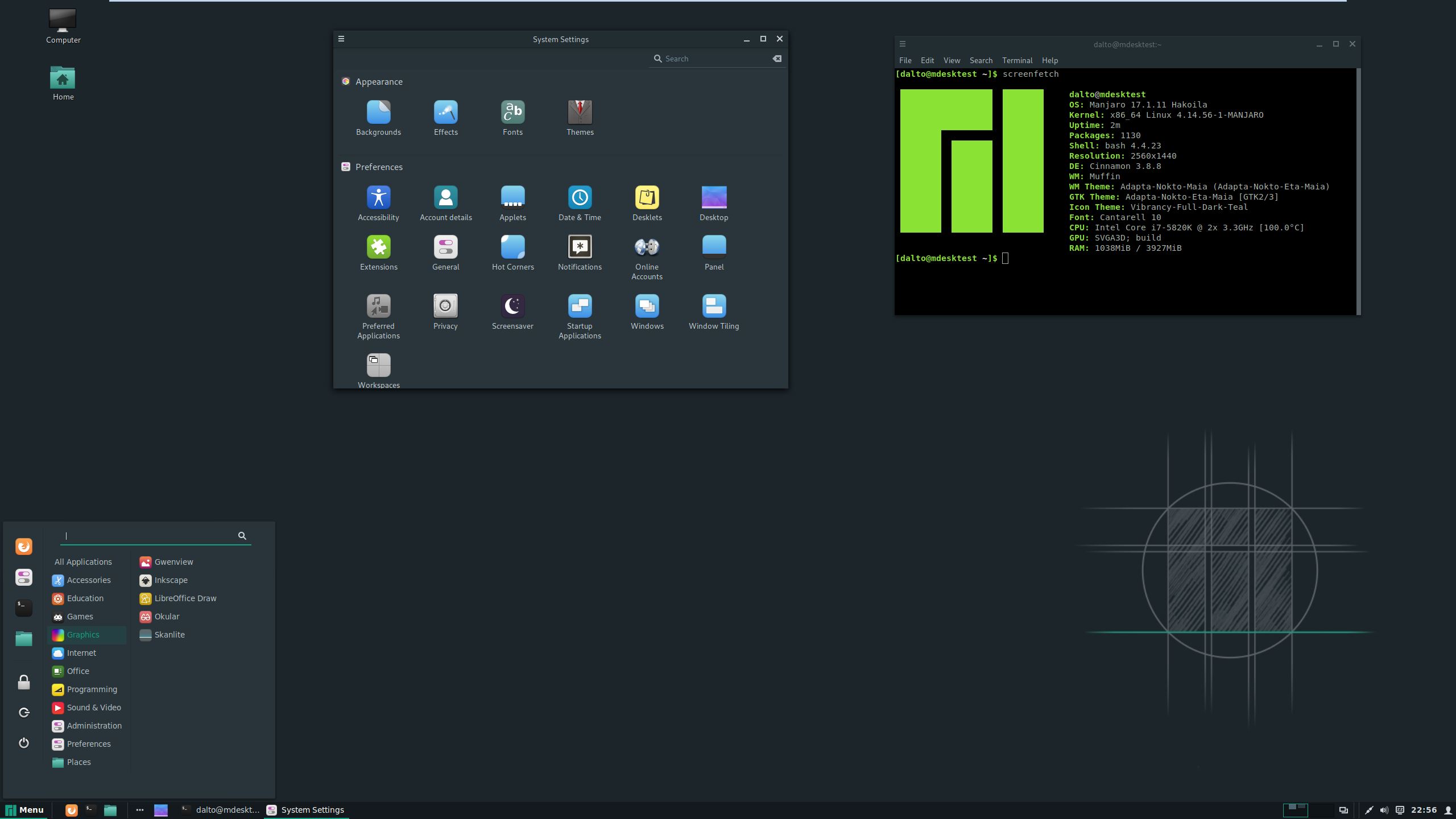1456x819 pixels.
Task: Open Extensions settings
Action: tap(378, 247)
